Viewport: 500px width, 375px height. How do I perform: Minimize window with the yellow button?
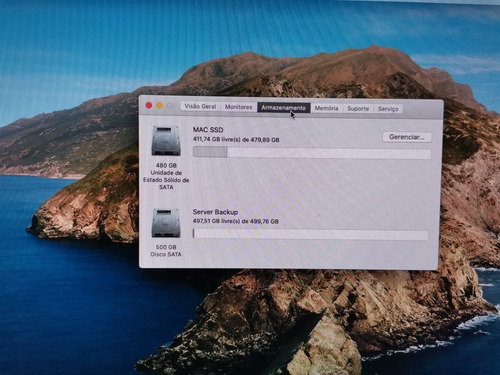(160, 106)
